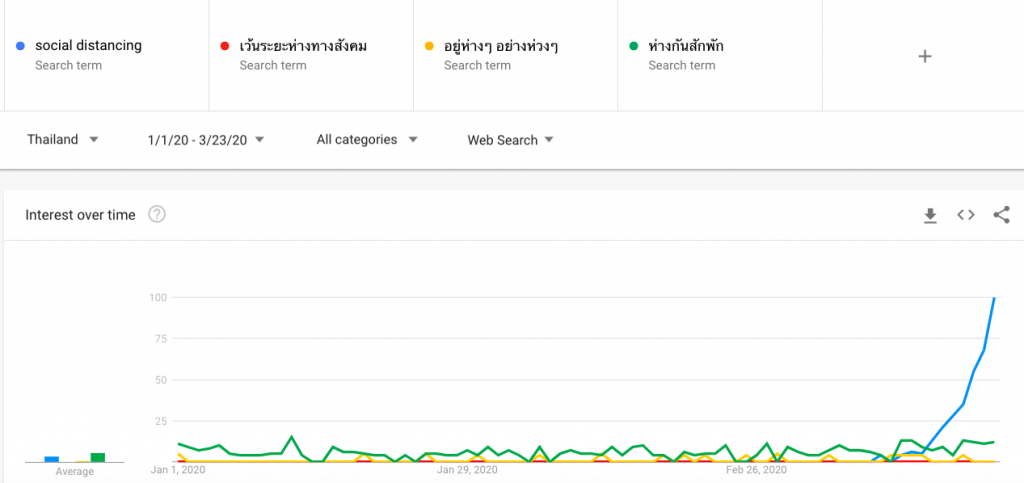Expand the Web Search type dropdown
The image size is (1024, 483).
(511, 140)
